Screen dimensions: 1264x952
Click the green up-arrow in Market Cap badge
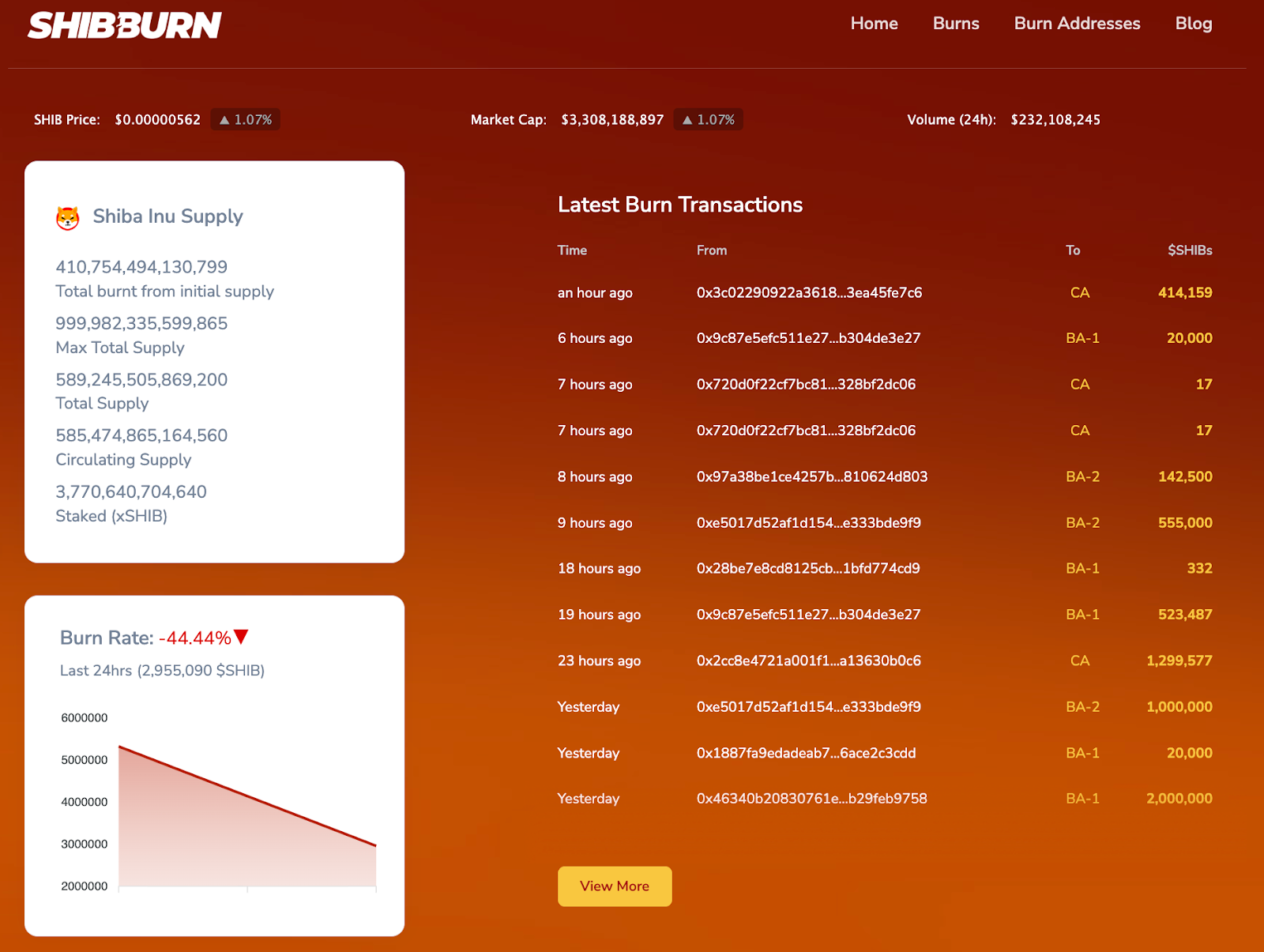click(687, 119)
